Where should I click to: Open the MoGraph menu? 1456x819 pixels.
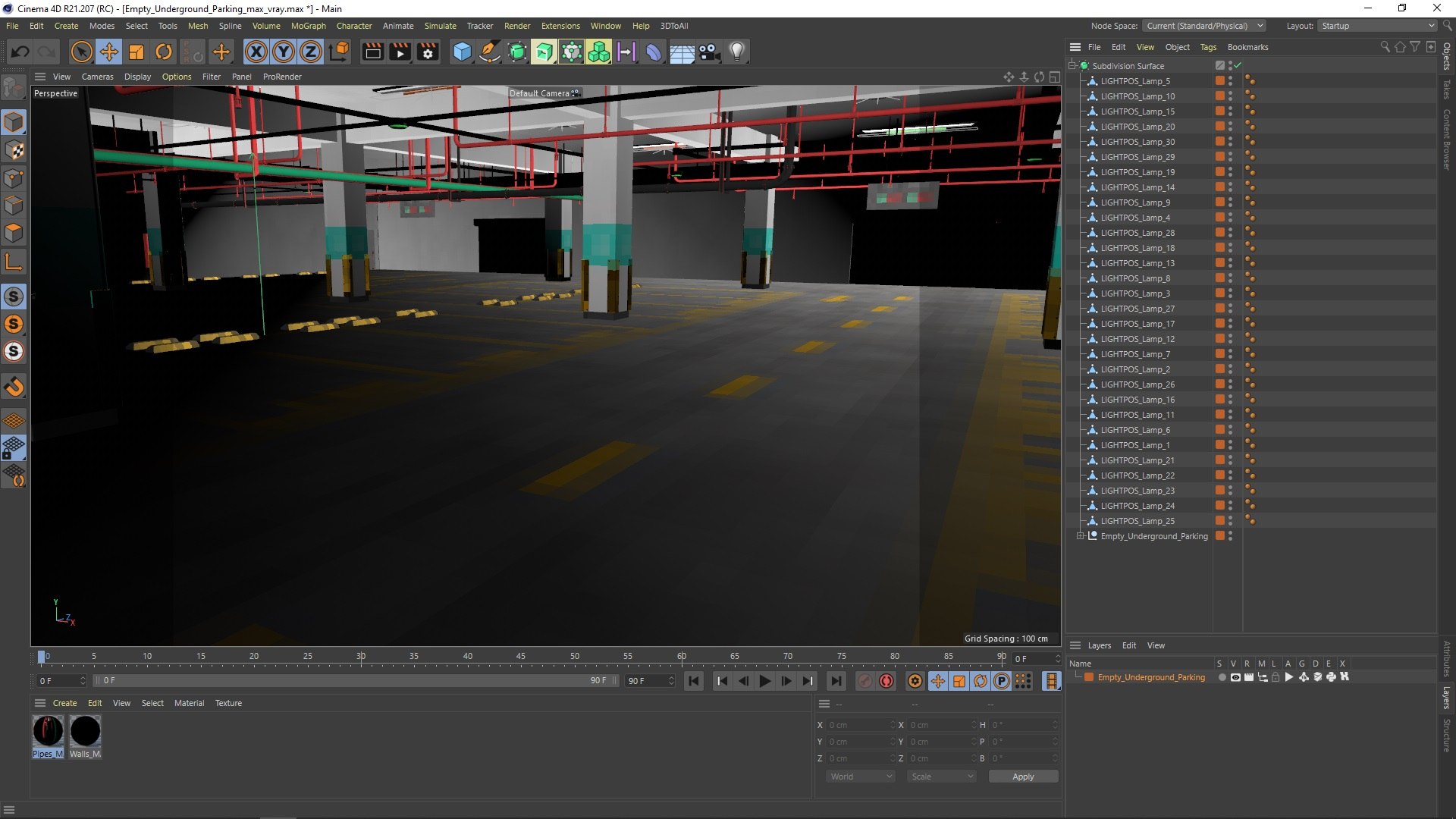pyautogui.click(x=308, y=26)
